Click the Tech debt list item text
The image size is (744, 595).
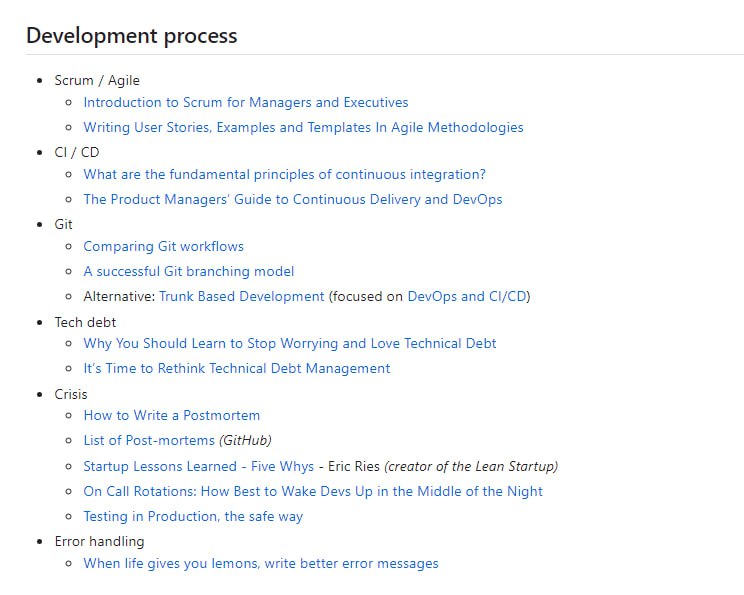tap(85, 322)
